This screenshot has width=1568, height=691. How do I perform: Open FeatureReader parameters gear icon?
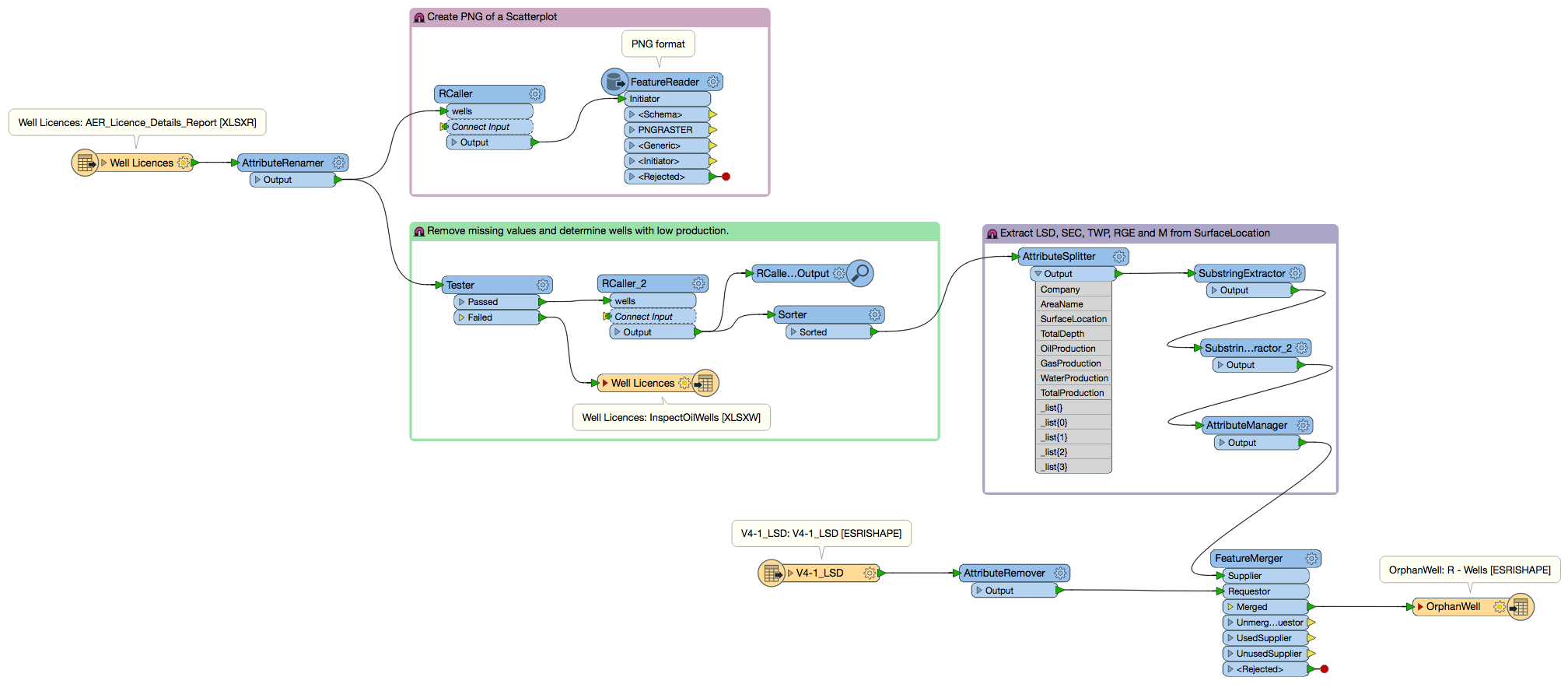coord(713,82)
